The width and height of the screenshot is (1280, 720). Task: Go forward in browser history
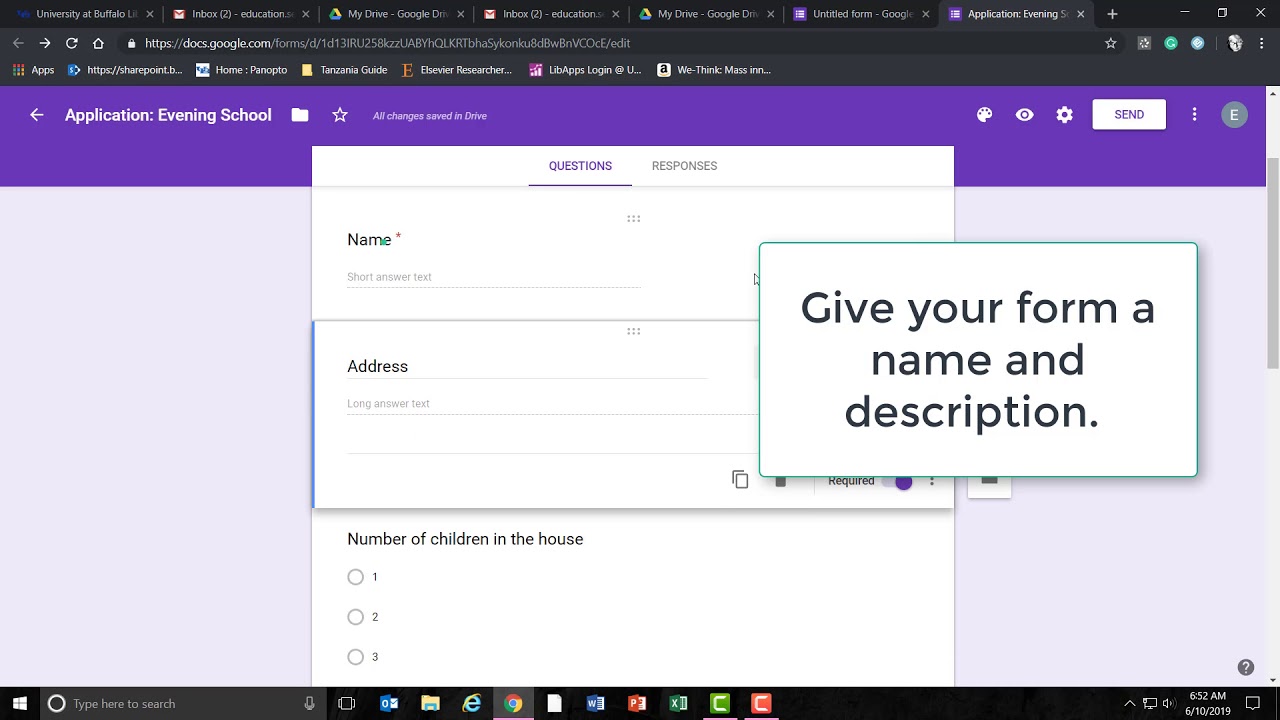(45, 43)
